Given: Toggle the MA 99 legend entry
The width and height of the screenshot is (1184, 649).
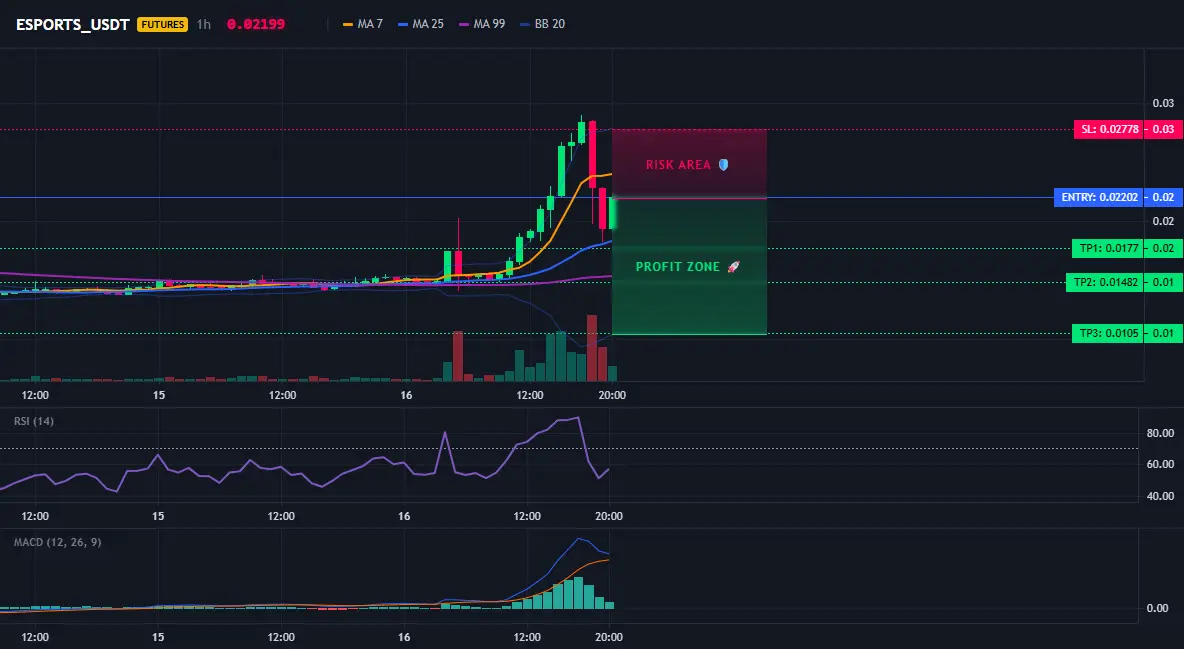Looking at the screenshot, I should point(483,24).
